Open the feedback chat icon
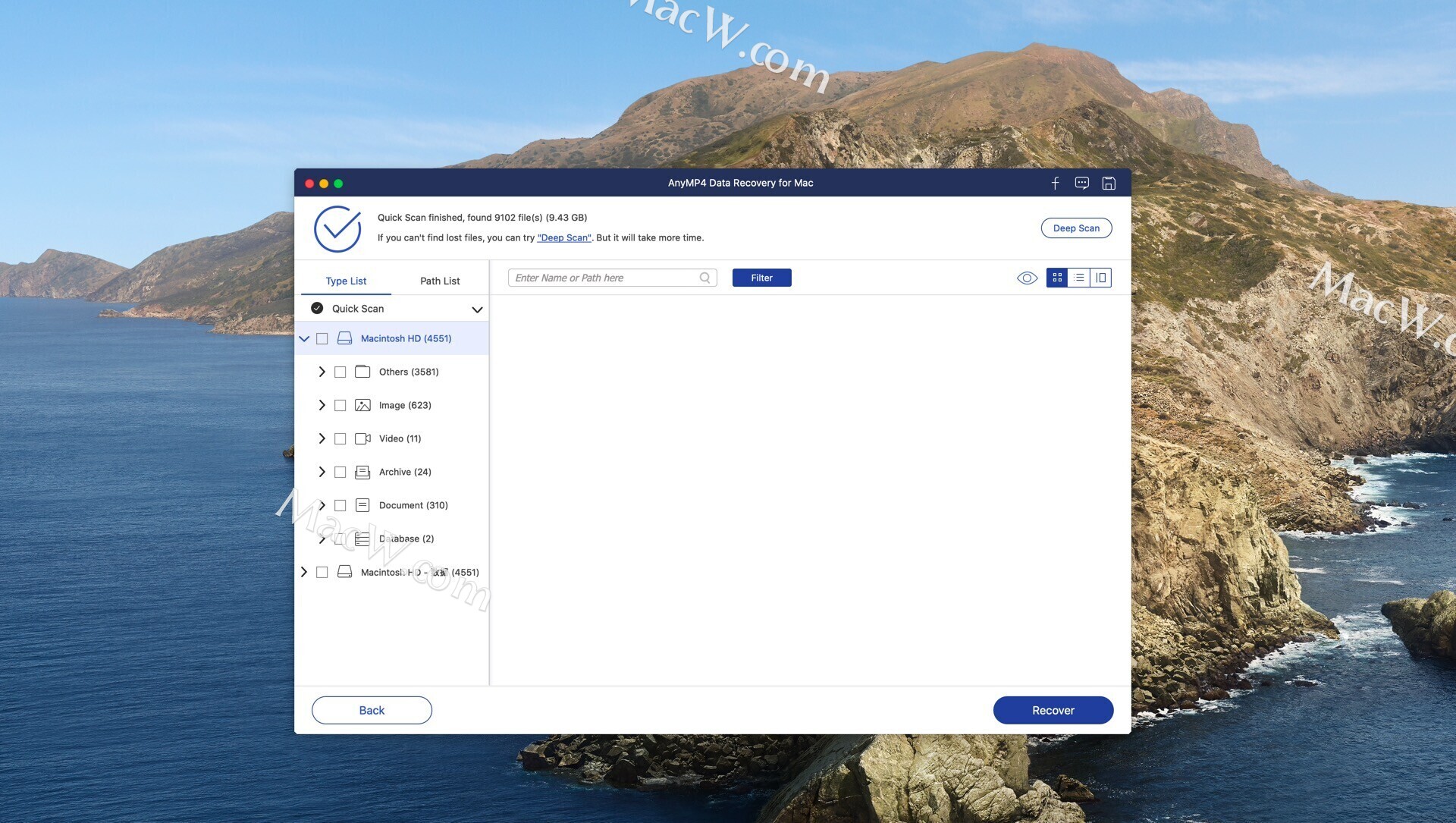The width and height of the screenshot is (1456, 823). (1082, 183)
